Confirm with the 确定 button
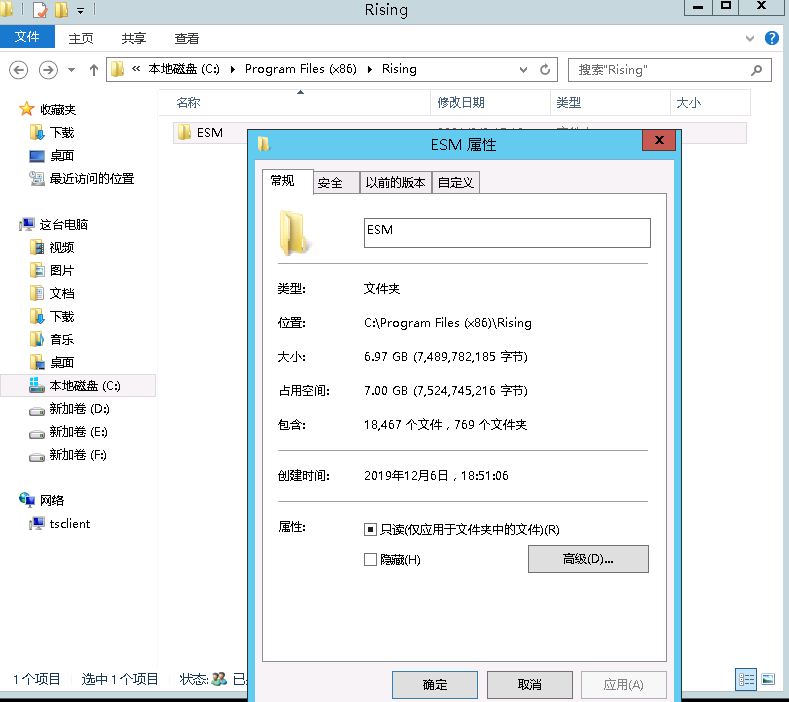 [435, 684]
